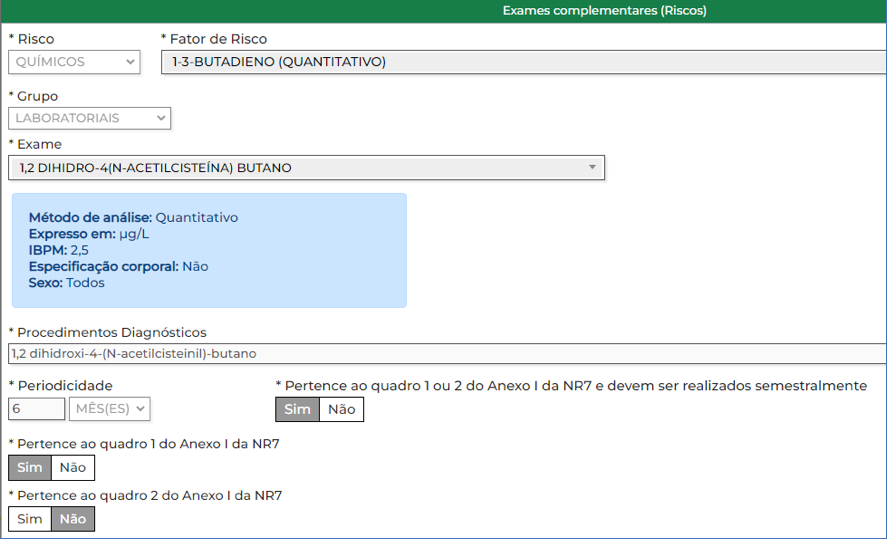The width and height of the screenshot is (887, 539).
Task: Set quadro 2 do Anexo I to Não
Action: (x=73, y=519)
